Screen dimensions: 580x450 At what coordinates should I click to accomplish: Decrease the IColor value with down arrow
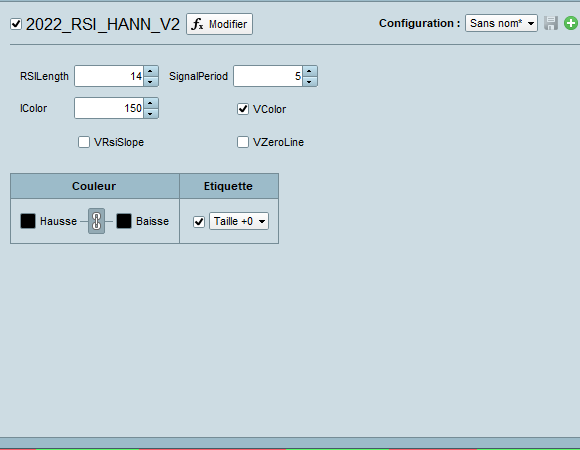tap(151, 113)
